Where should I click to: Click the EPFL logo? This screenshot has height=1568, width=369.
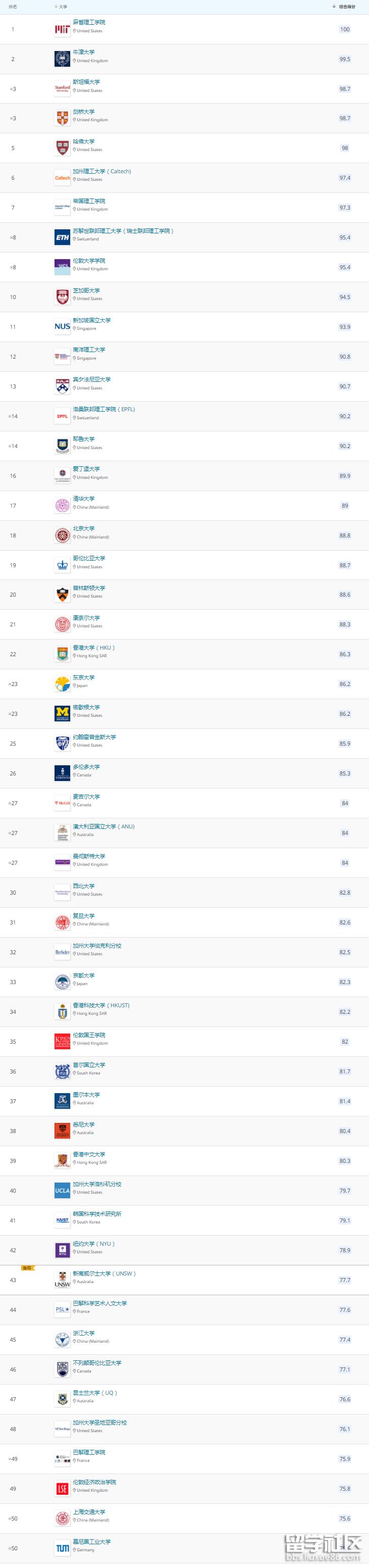62,416
